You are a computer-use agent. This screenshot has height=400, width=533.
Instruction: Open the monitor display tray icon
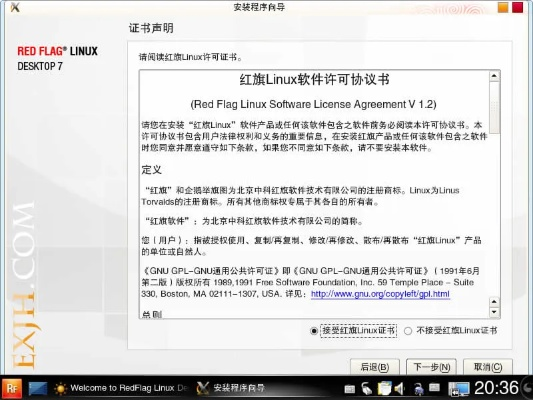click(x=459, y=389)
